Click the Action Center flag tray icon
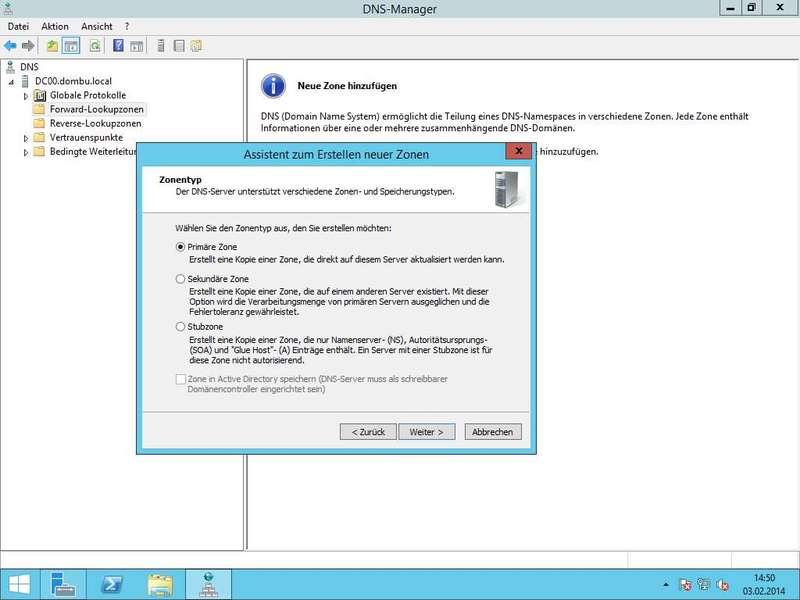Image resolution: width=800 pixels, height=600 pixels. pyautogui.click(x=685, y=585)
